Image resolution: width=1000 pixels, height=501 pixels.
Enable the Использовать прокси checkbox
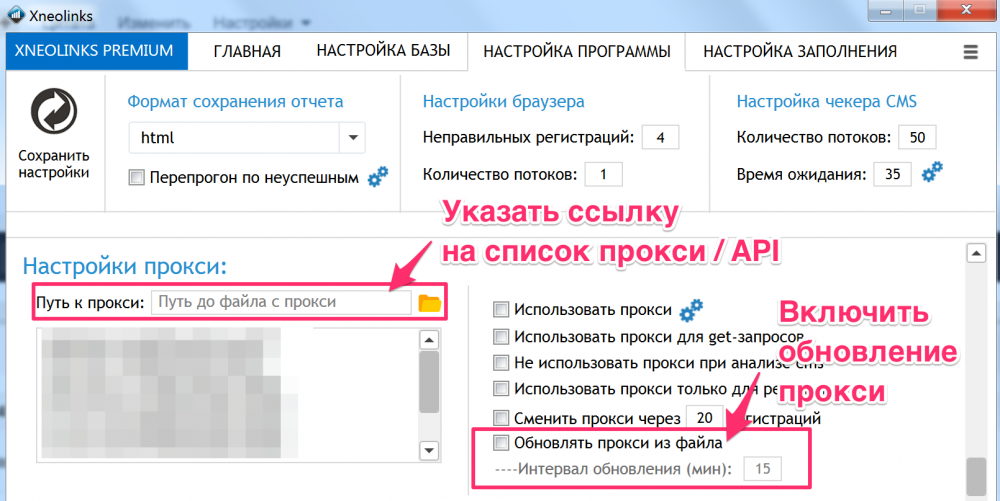point(501,310)
